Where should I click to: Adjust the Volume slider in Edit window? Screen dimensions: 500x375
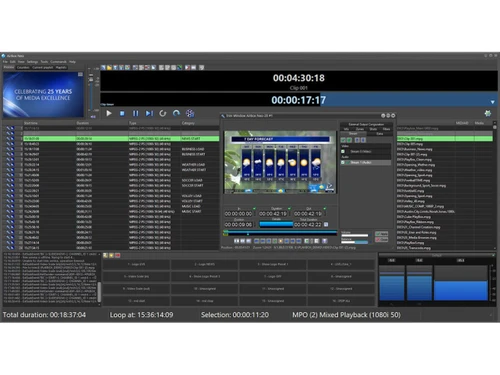pos(355,235)
